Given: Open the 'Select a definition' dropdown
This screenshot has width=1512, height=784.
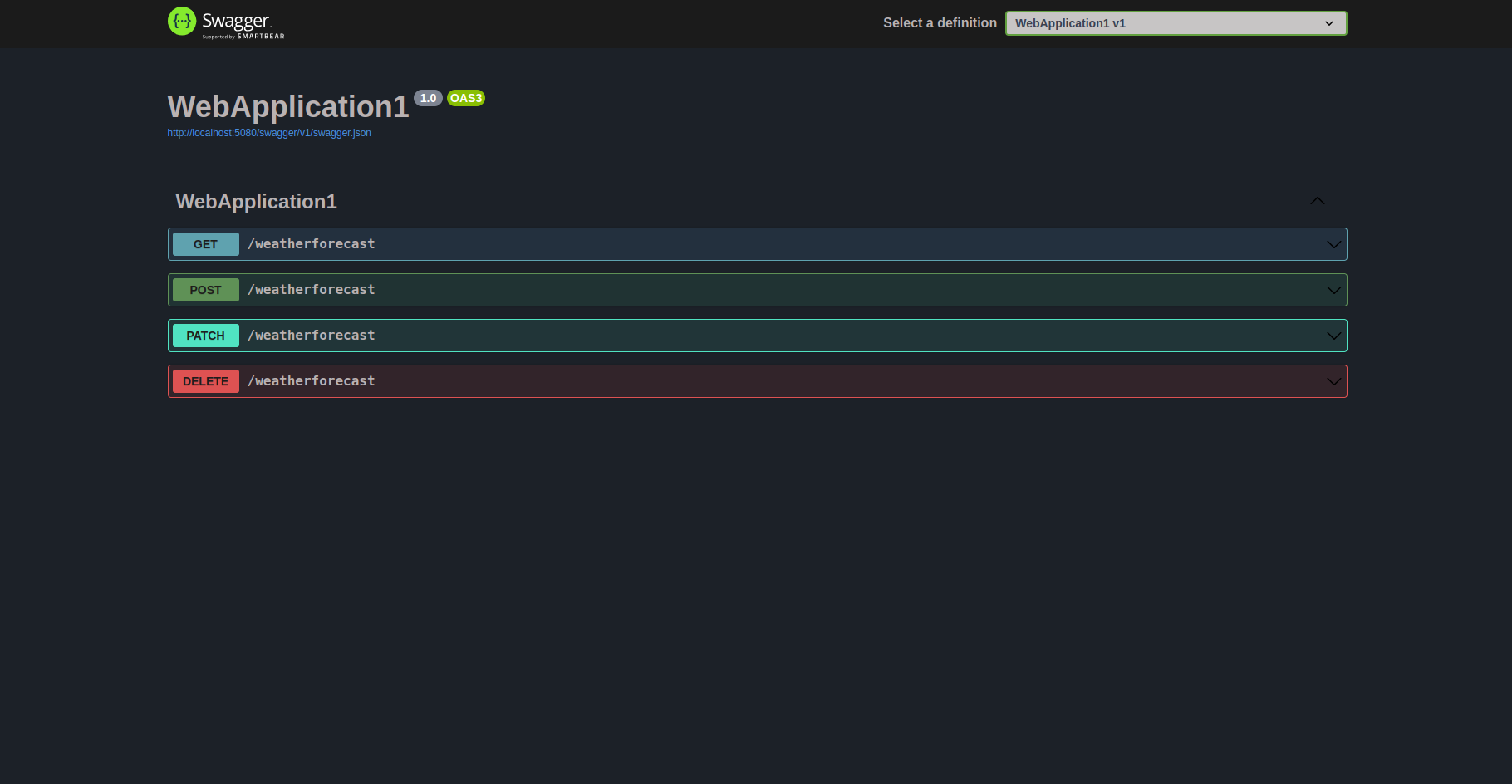Looking at the screenshot, I should point(1176,23).
